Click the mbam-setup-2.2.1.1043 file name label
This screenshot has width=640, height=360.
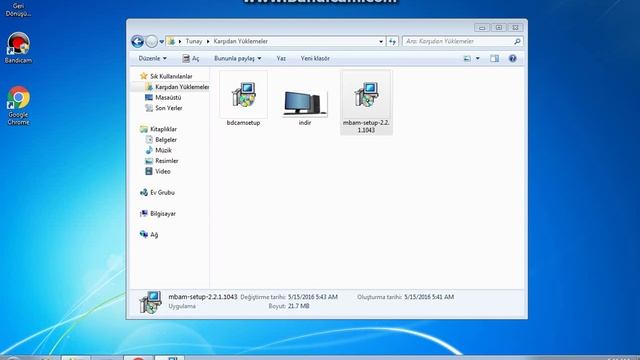[x=366, y=126]
